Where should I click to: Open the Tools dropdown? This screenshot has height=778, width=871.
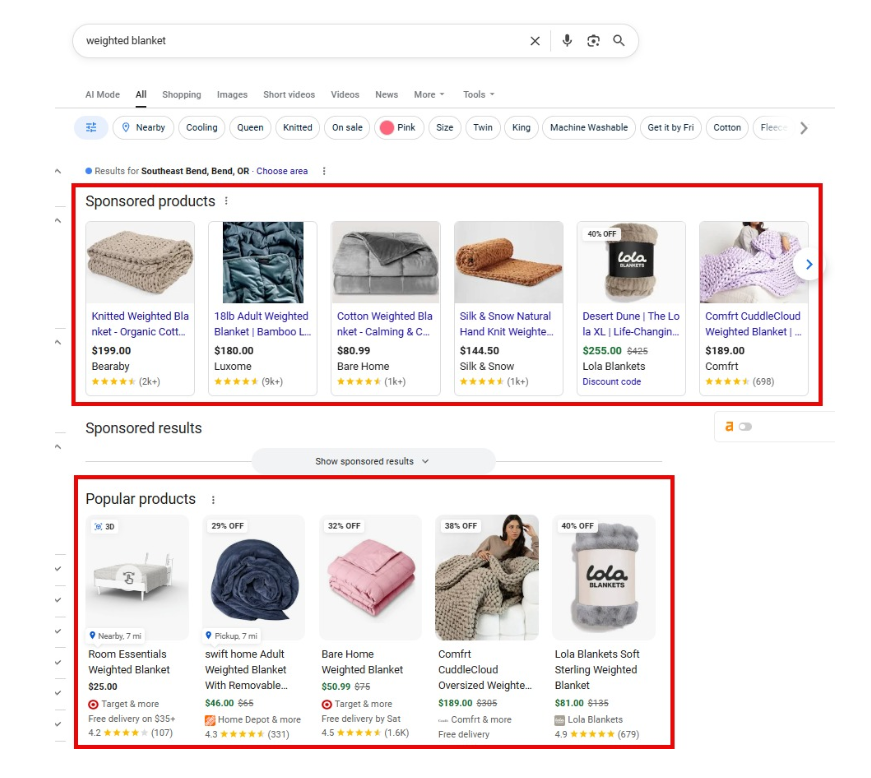click(478, 95)
